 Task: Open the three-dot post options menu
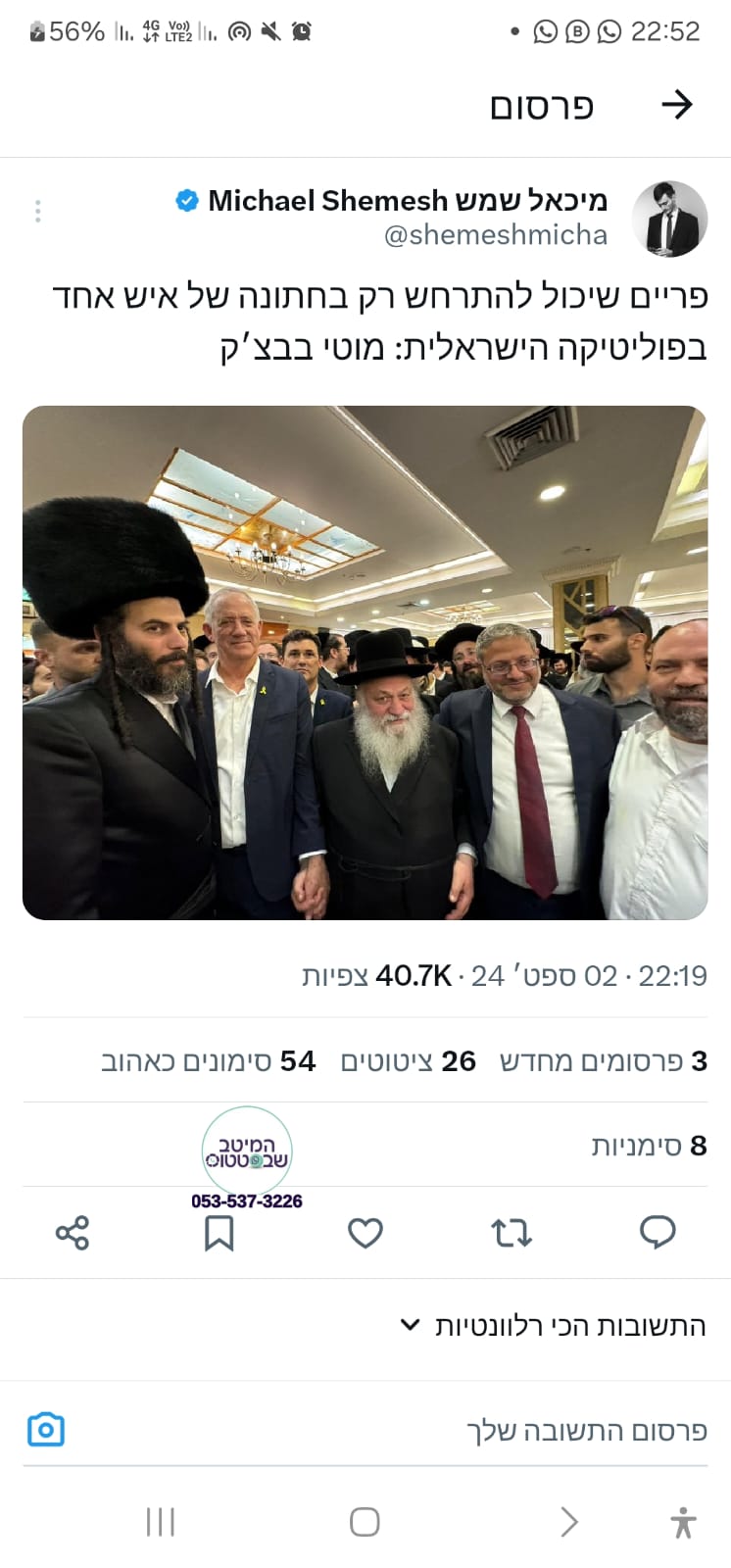[37, 211]
